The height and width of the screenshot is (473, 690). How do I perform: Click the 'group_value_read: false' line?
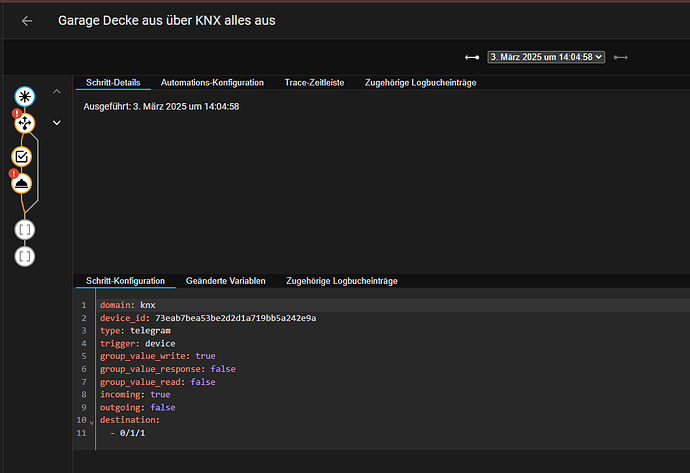click(158, 381)
